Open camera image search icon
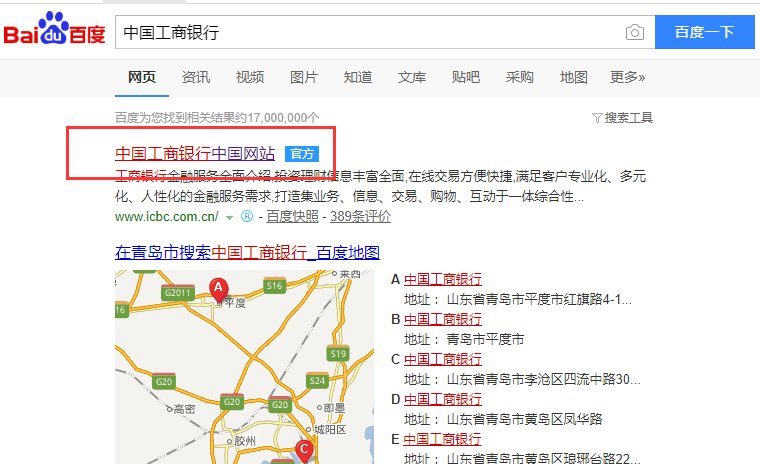Image resolution: width=760 pixels, height=464 pixels. 634,32
